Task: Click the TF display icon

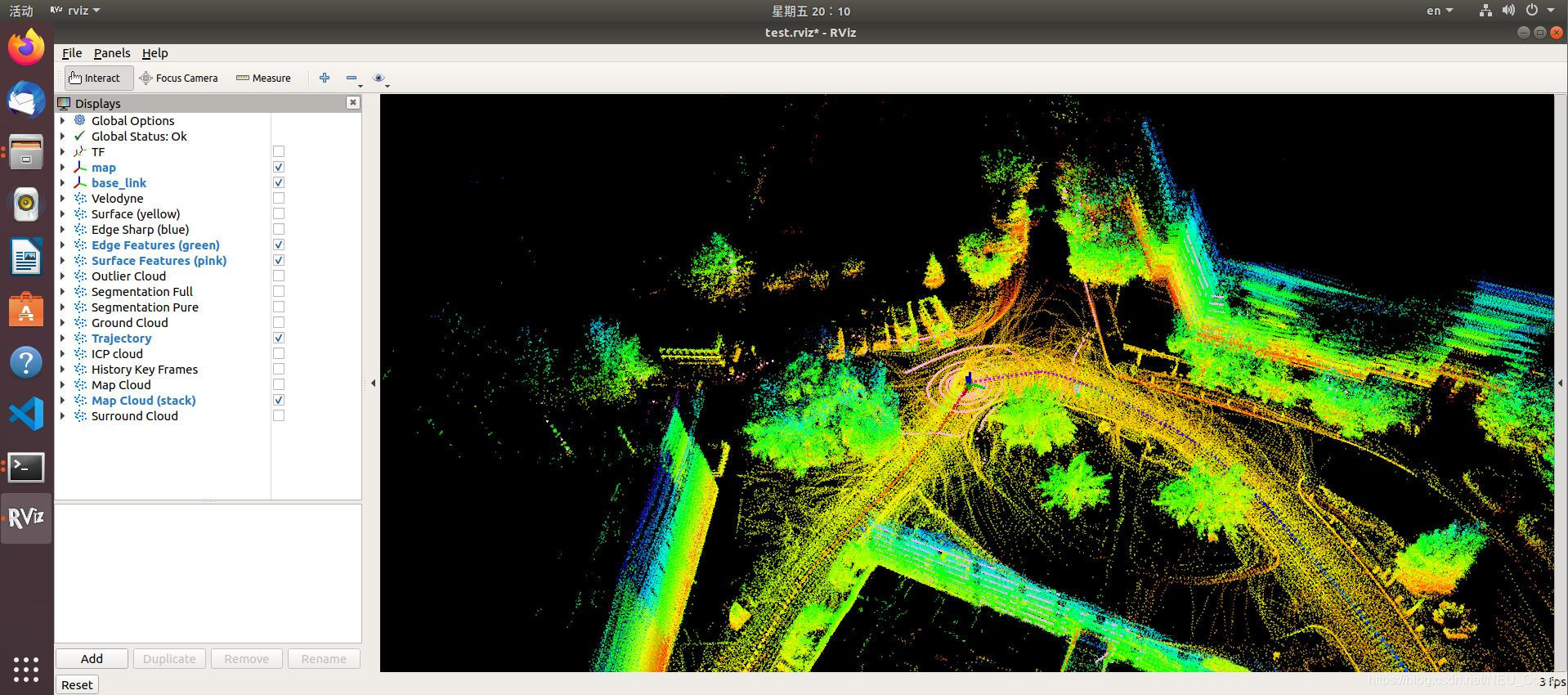Action: (x=79, y=151)
